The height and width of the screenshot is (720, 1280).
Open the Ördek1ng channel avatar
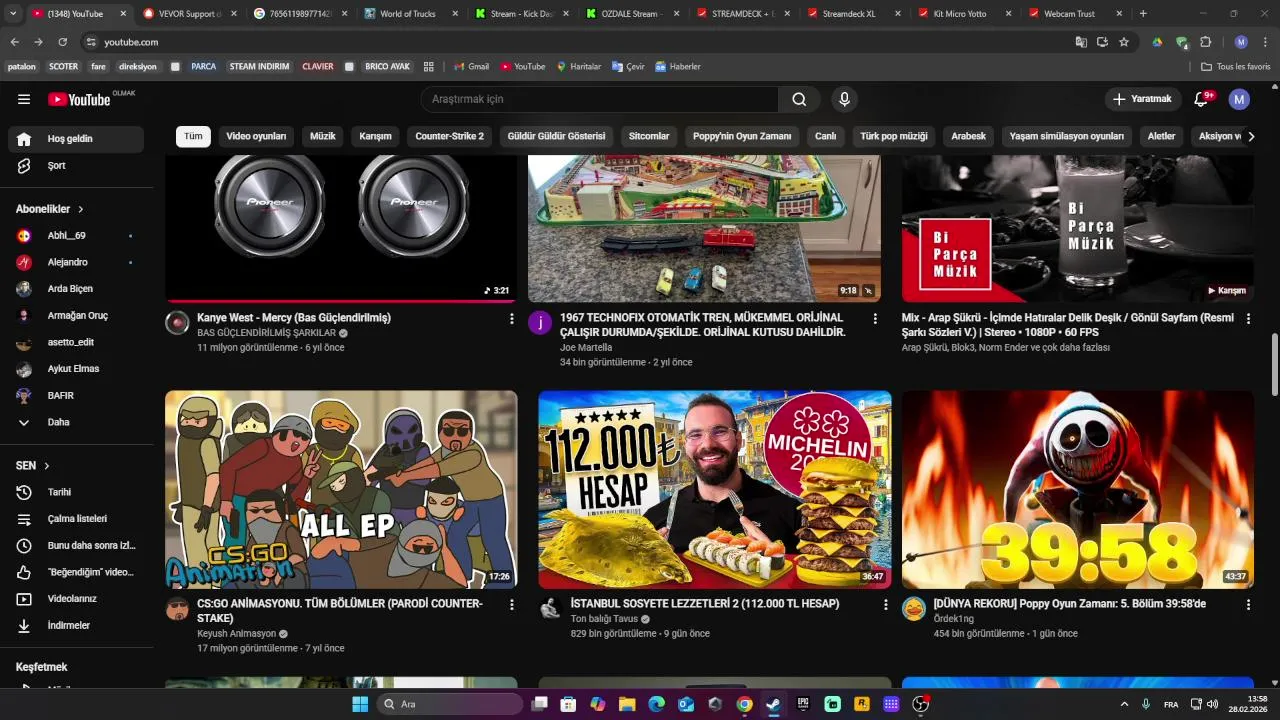coord(914,609)
